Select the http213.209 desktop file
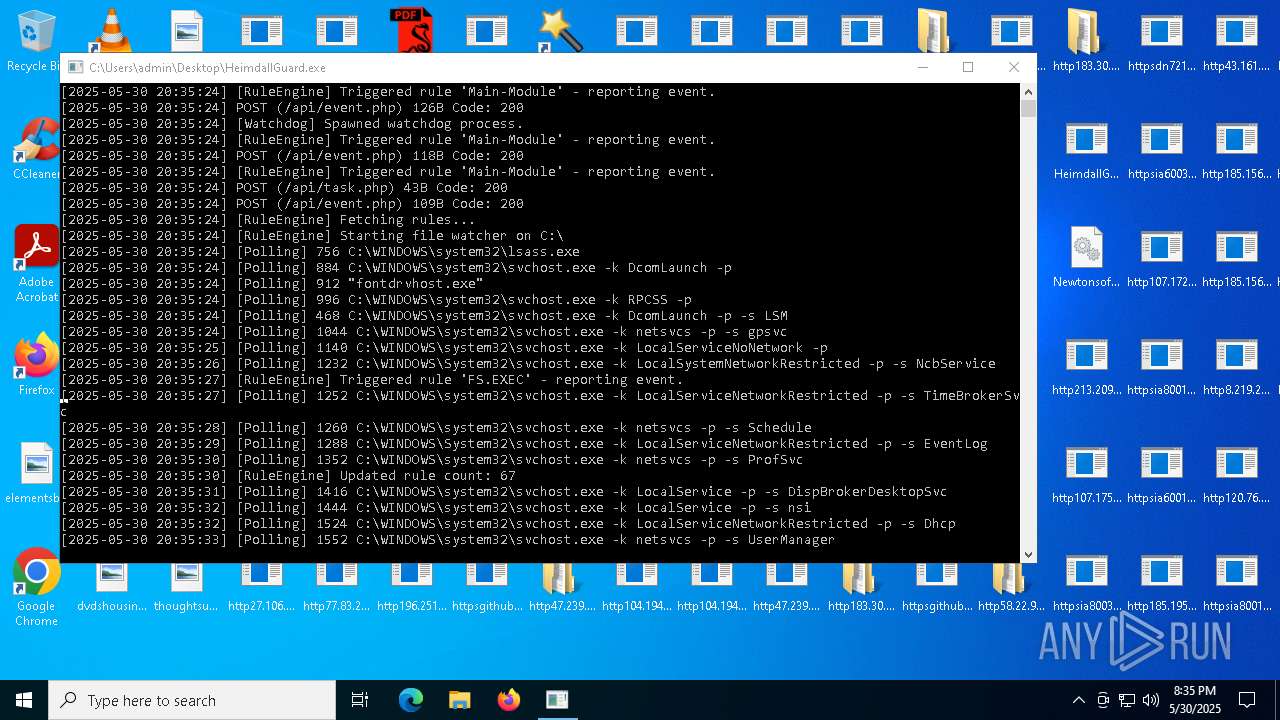This screenshot has width=1280, height=720. [1086, 368]
